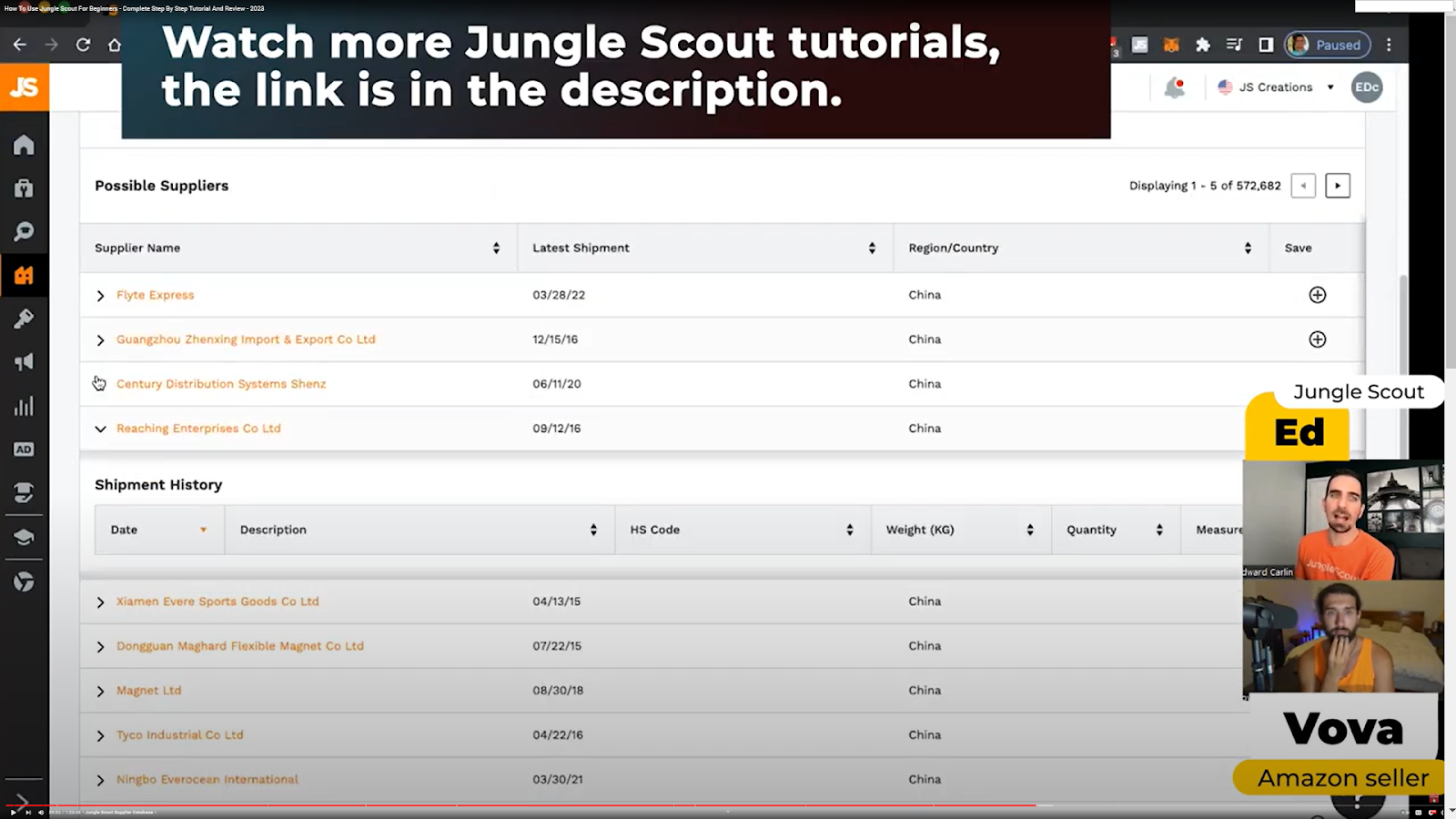Screen dimensions: 1456x819
Task: Open the notifications bell
Action: 1175,87
